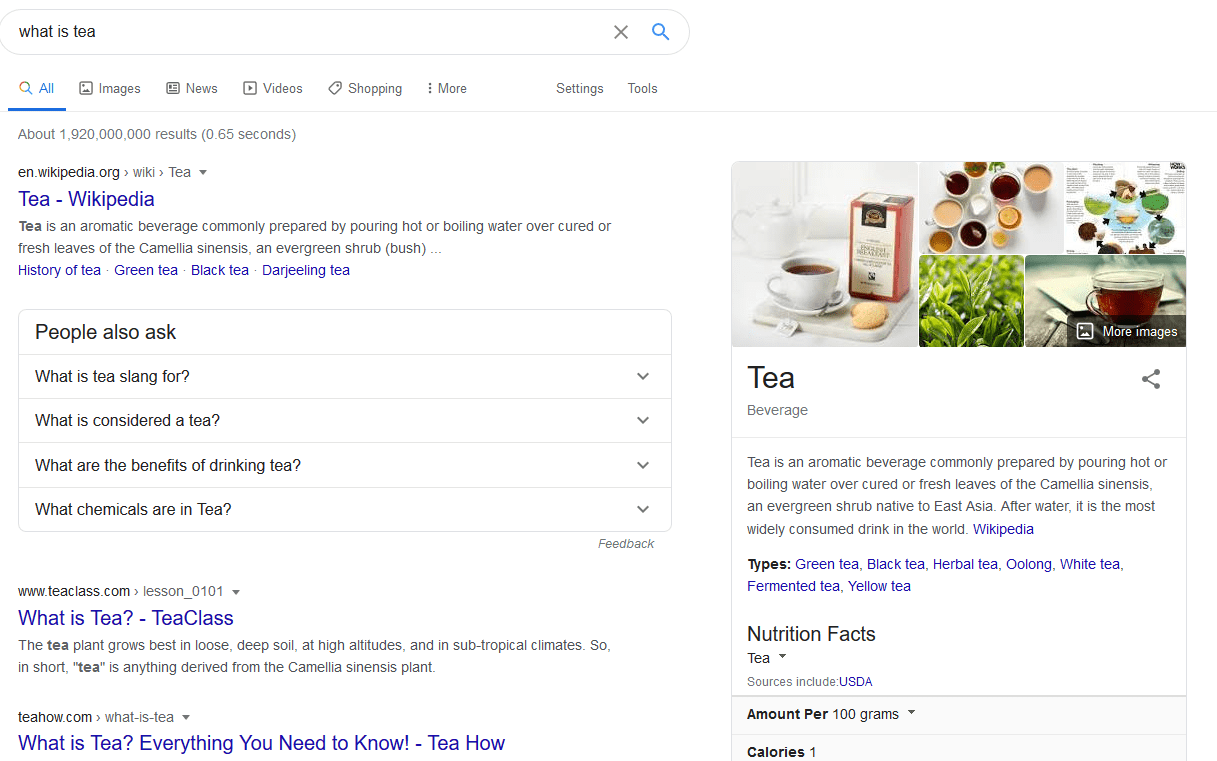Open teahow.com result dropdown arrow
This screenshot has height=761, width=1217.
pos(186,717)
